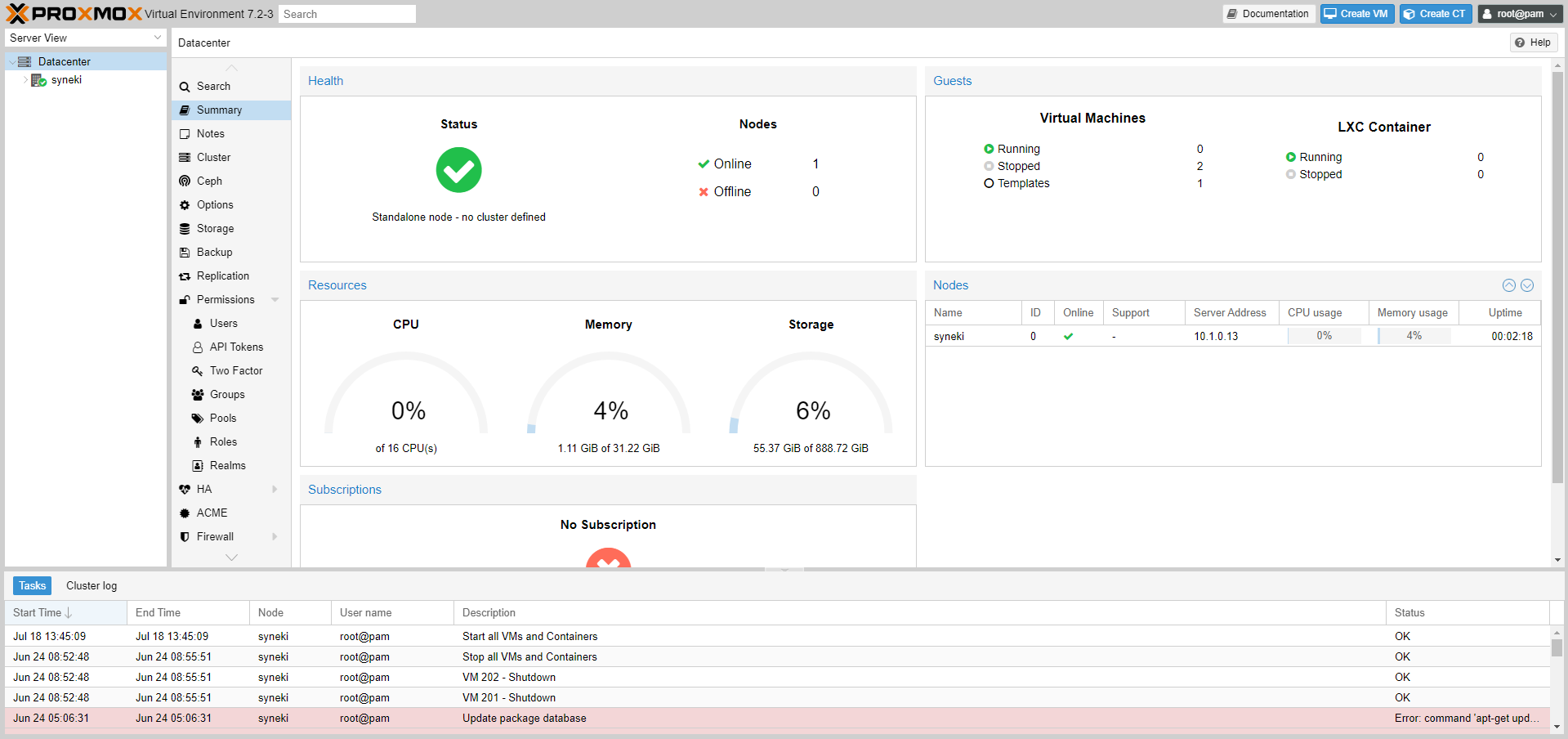Select 'Start all VMs and Containers' task row
The image size is (1568, 739).
pos(777,637)
